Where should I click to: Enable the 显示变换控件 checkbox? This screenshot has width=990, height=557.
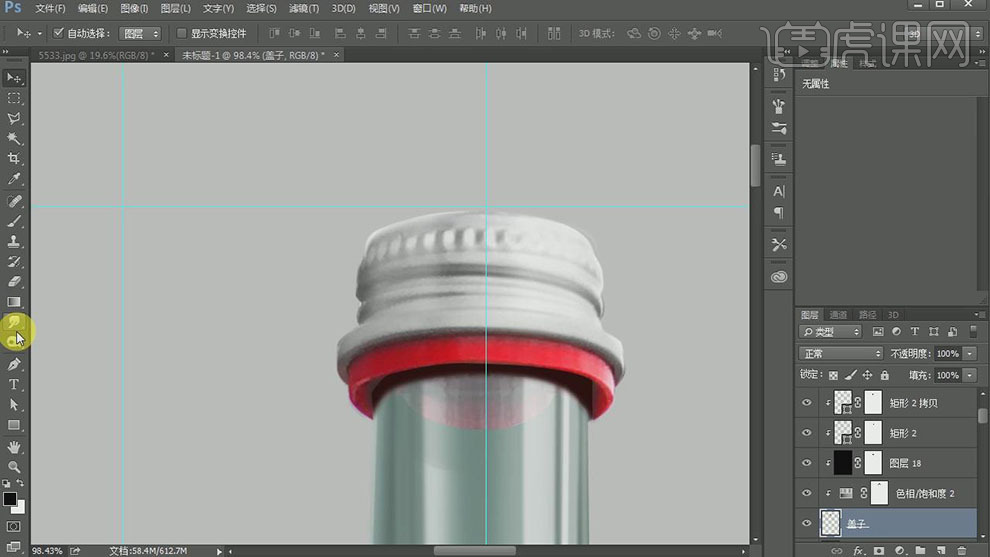point(181,33)
